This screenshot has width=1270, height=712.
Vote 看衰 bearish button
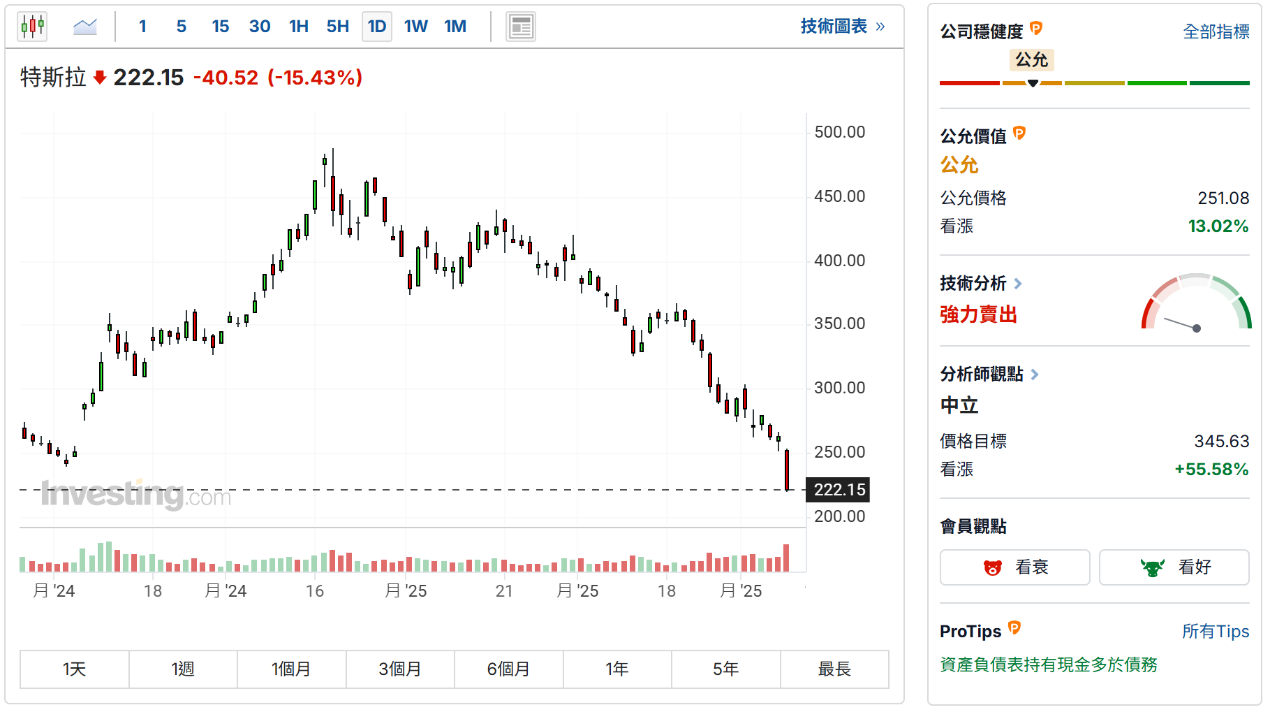point(1015,567)
